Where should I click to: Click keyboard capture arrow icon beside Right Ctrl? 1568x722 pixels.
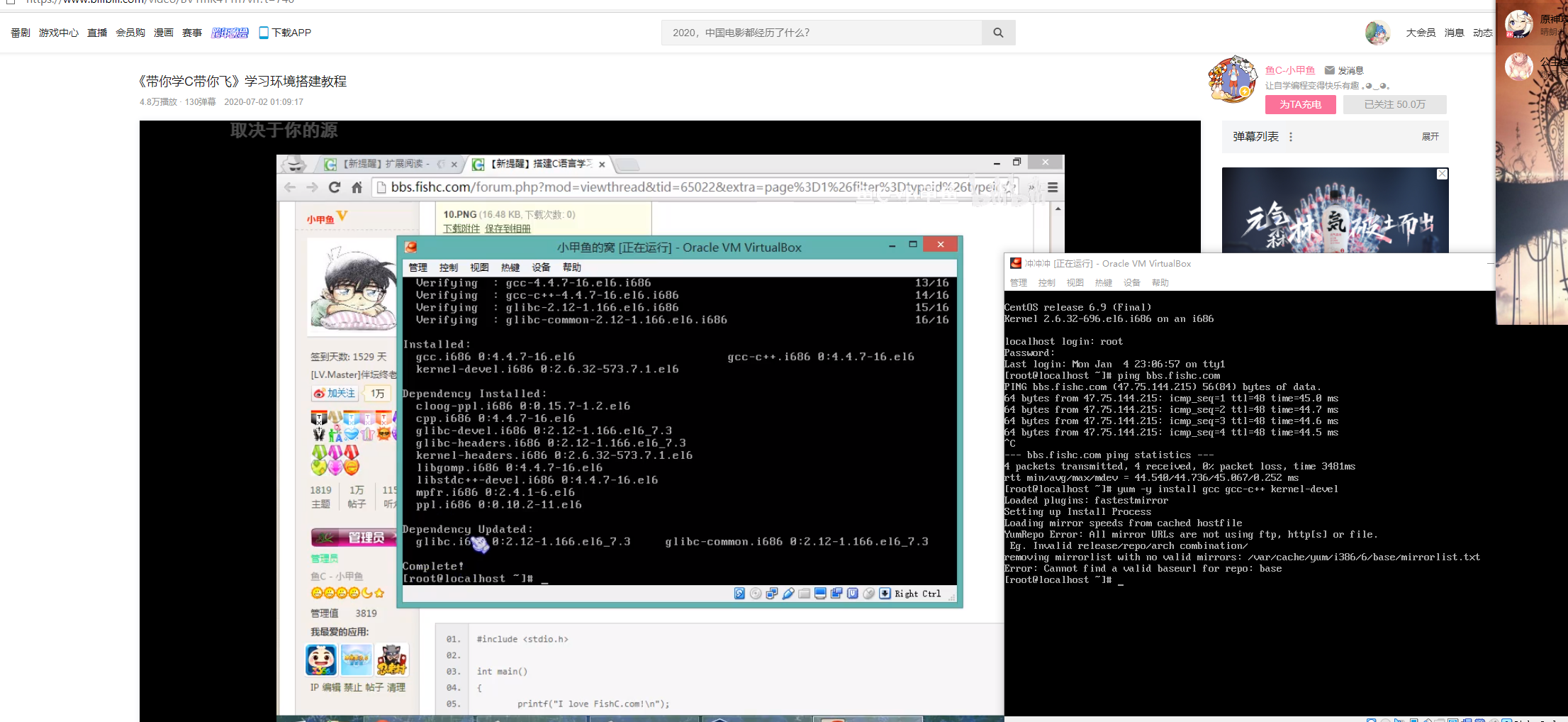click(x=885, y=594)
